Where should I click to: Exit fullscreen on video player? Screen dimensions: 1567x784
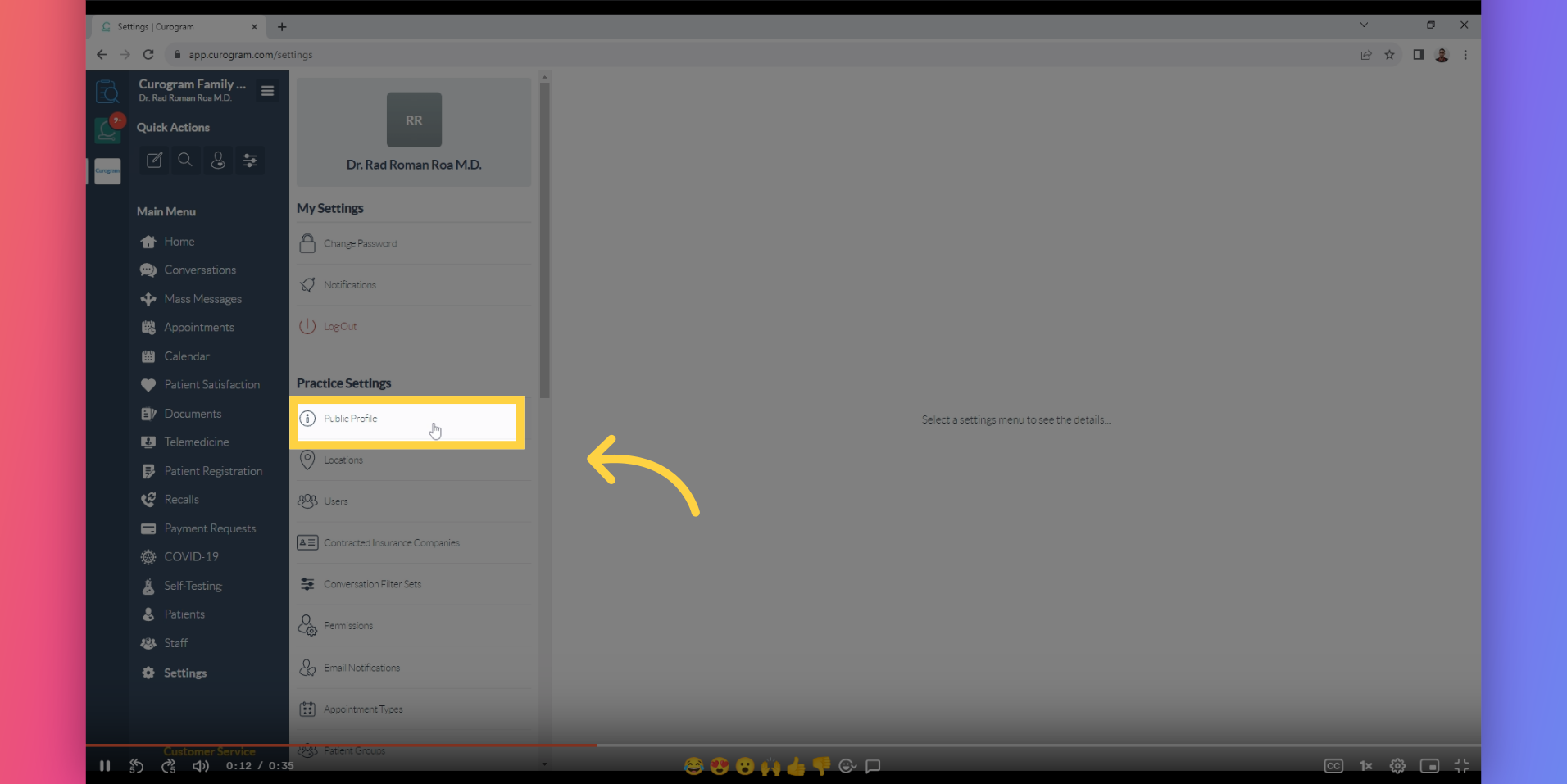point(1461,766)
